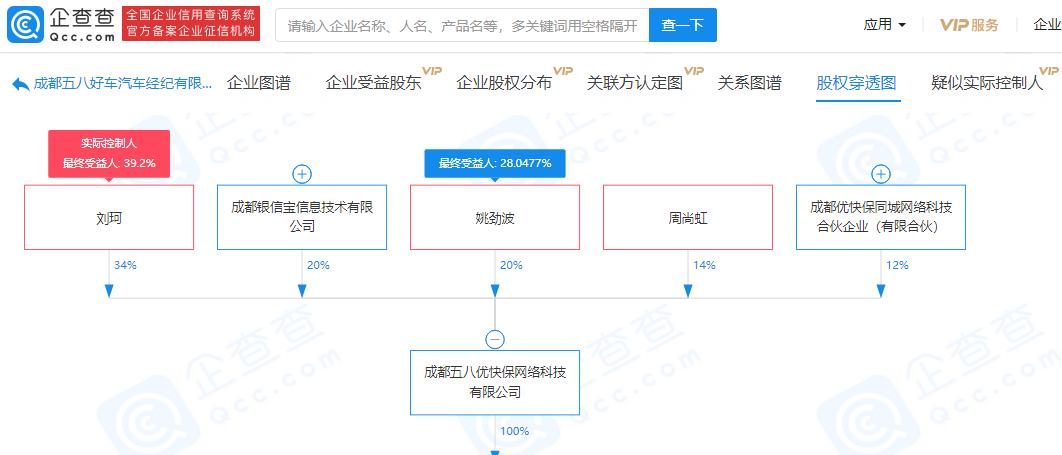Go back to 成都五八好车汽车经纪有限 company page
Image resolution: width=1062 pixels, height=455 pixels.
point(122,84)
